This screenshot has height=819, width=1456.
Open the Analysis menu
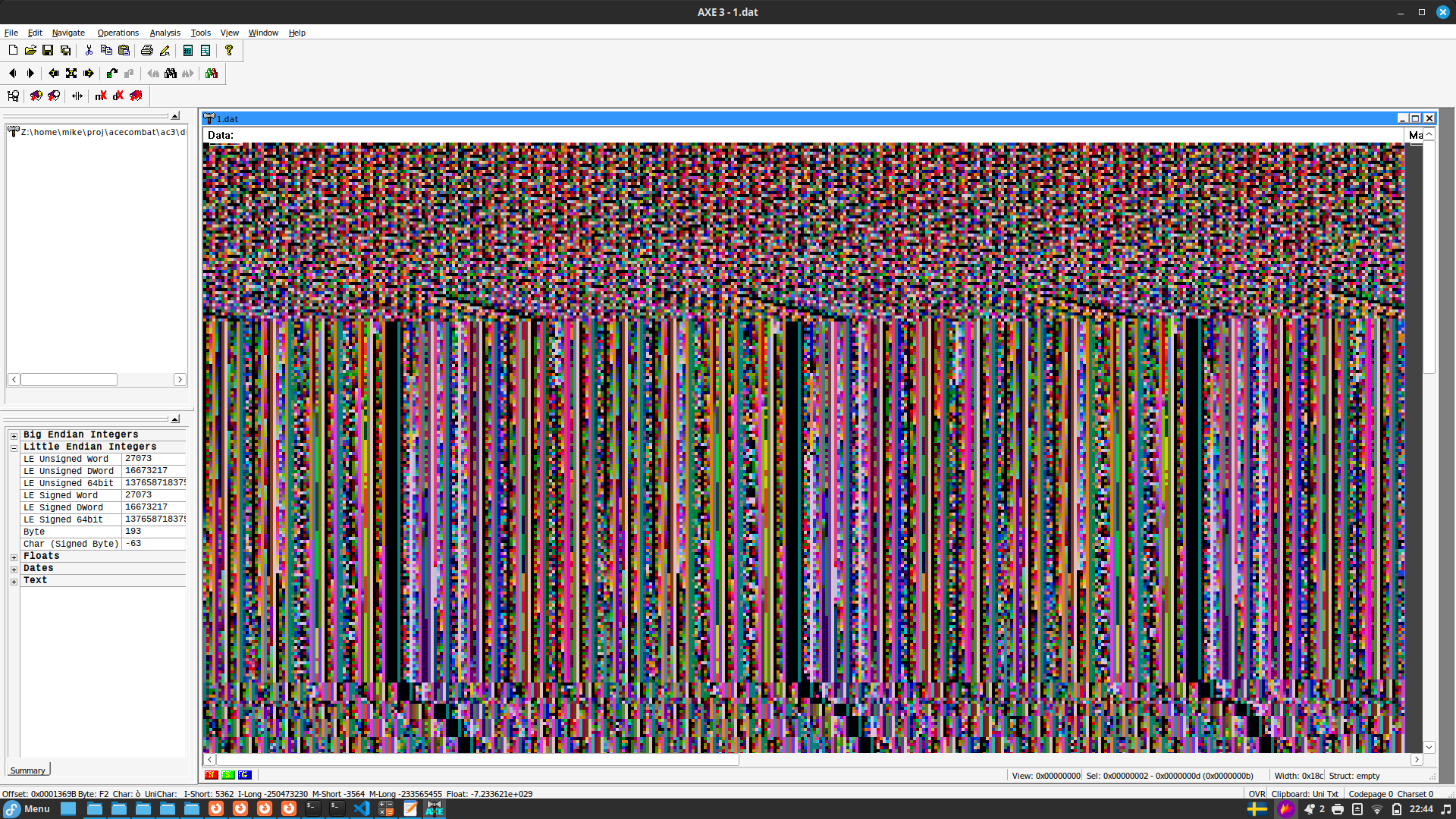165,33
